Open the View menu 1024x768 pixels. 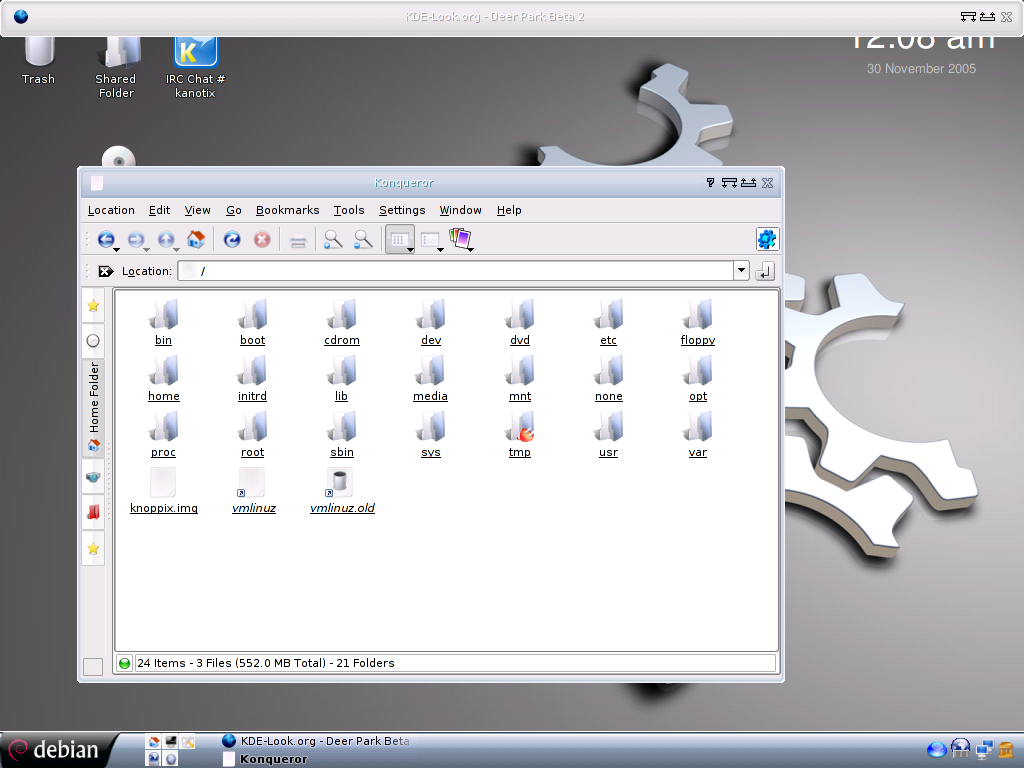tap(197, 210)
